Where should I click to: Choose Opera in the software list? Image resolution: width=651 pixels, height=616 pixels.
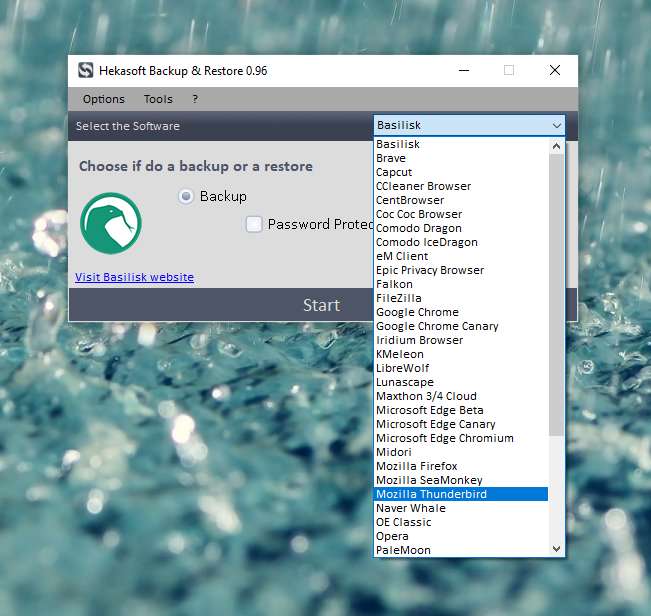pyautogui.click(x=461, y=536)
